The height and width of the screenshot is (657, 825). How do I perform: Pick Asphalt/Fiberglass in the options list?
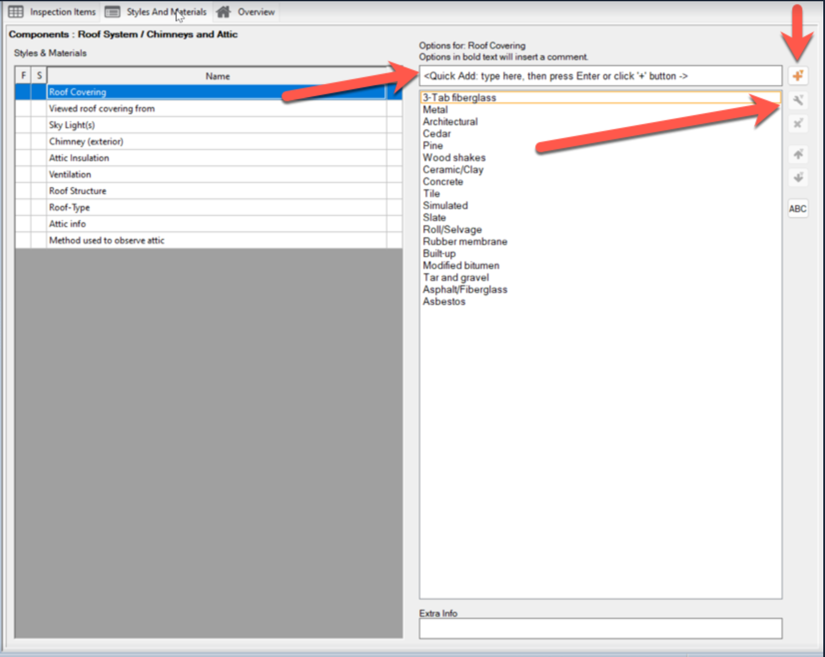(x=464, y=290)
